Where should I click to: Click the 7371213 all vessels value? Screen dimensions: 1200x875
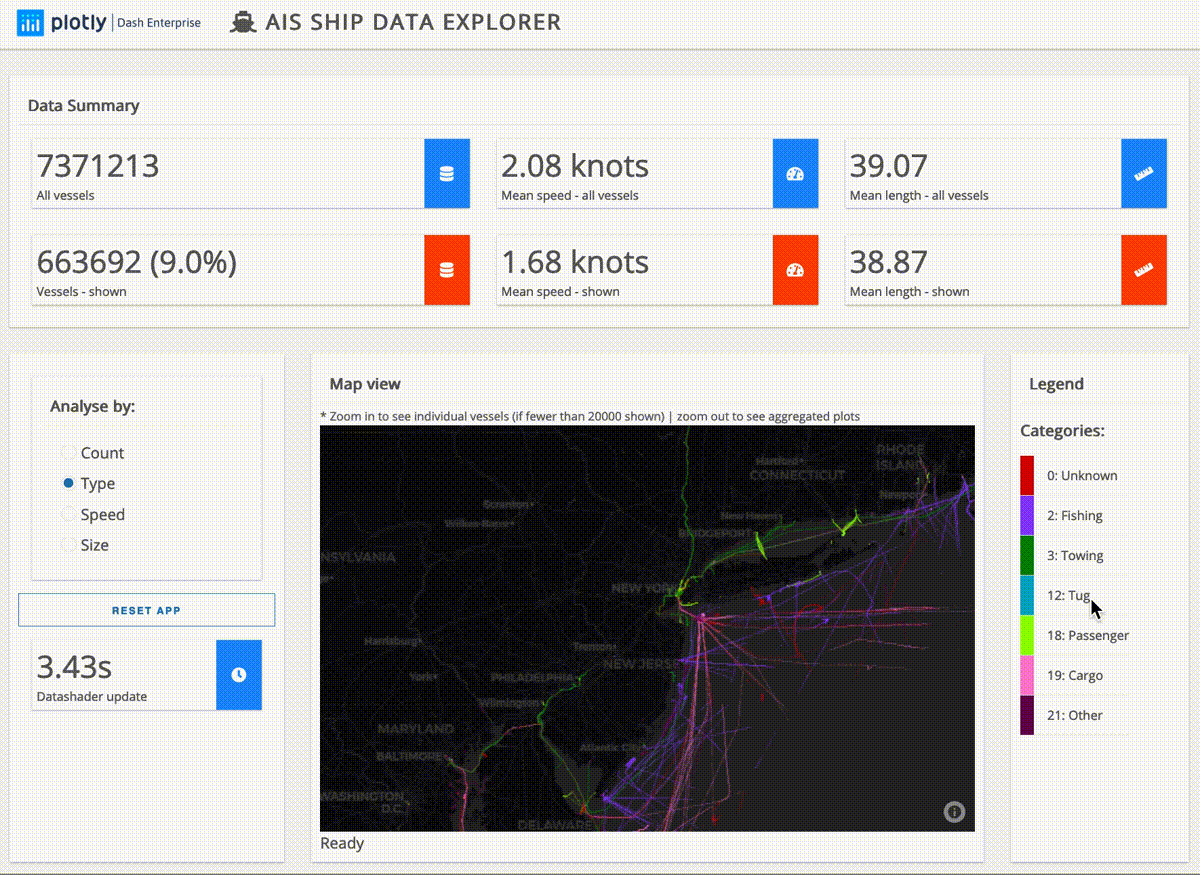point(98,166)
